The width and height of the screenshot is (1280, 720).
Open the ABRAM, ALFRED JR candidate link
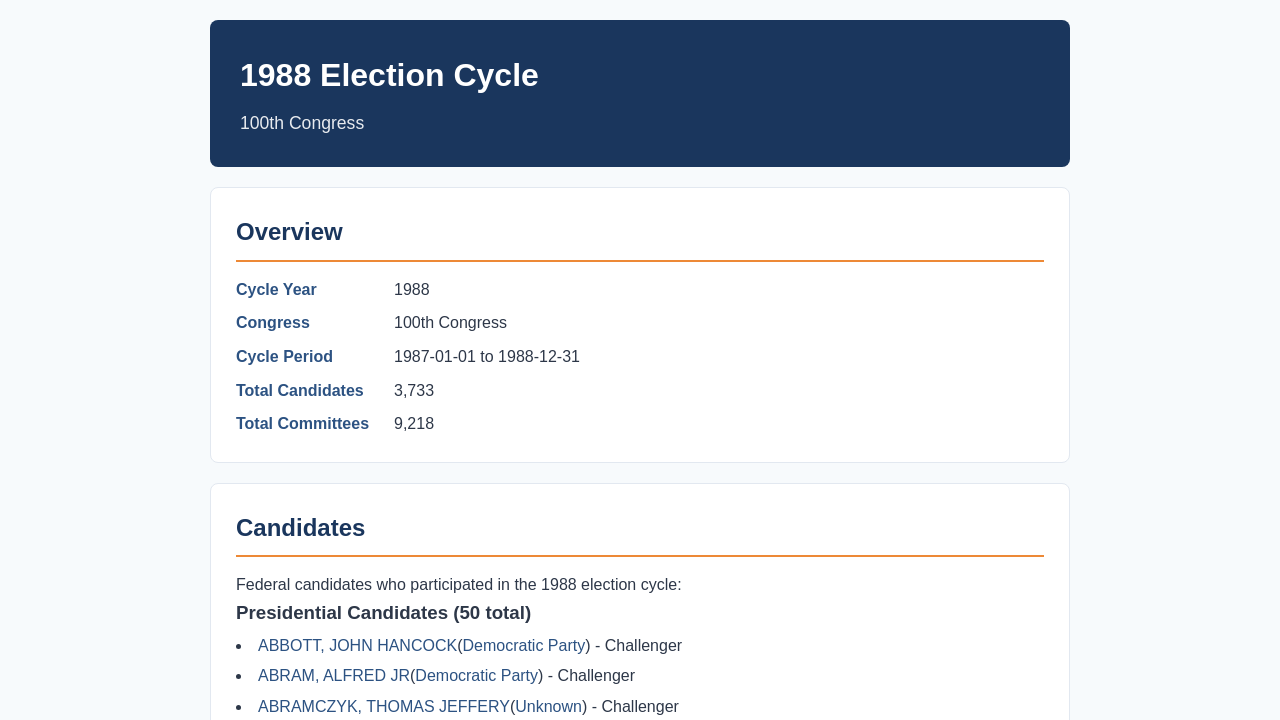pyautogui.click(x=334, y=676)
